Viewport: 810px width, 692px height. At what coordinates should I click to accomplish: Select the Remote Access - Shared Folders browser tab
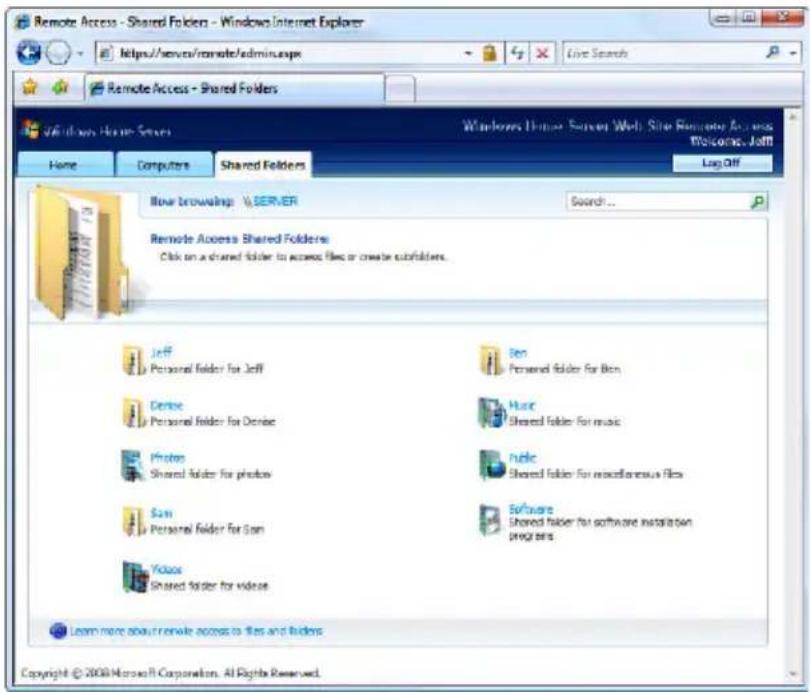(x=235, y=88)
